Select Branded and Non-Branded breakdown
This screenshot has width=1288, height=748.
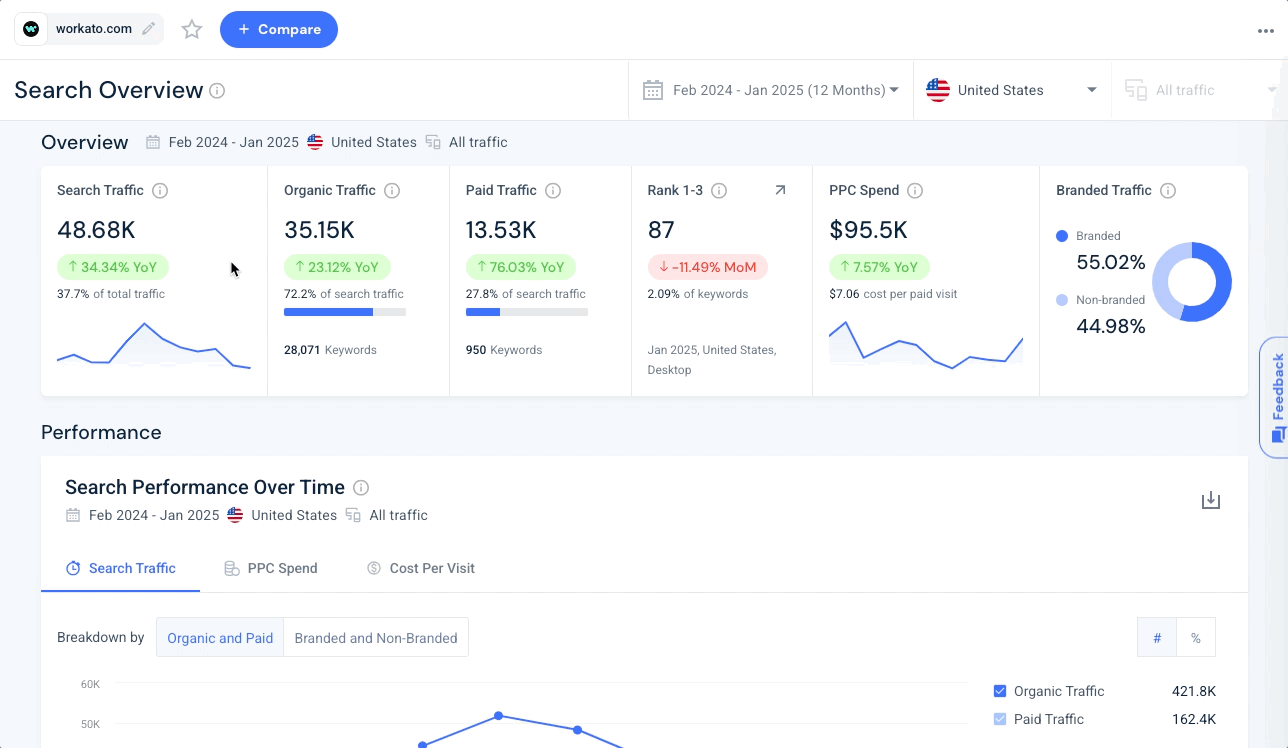376,638
